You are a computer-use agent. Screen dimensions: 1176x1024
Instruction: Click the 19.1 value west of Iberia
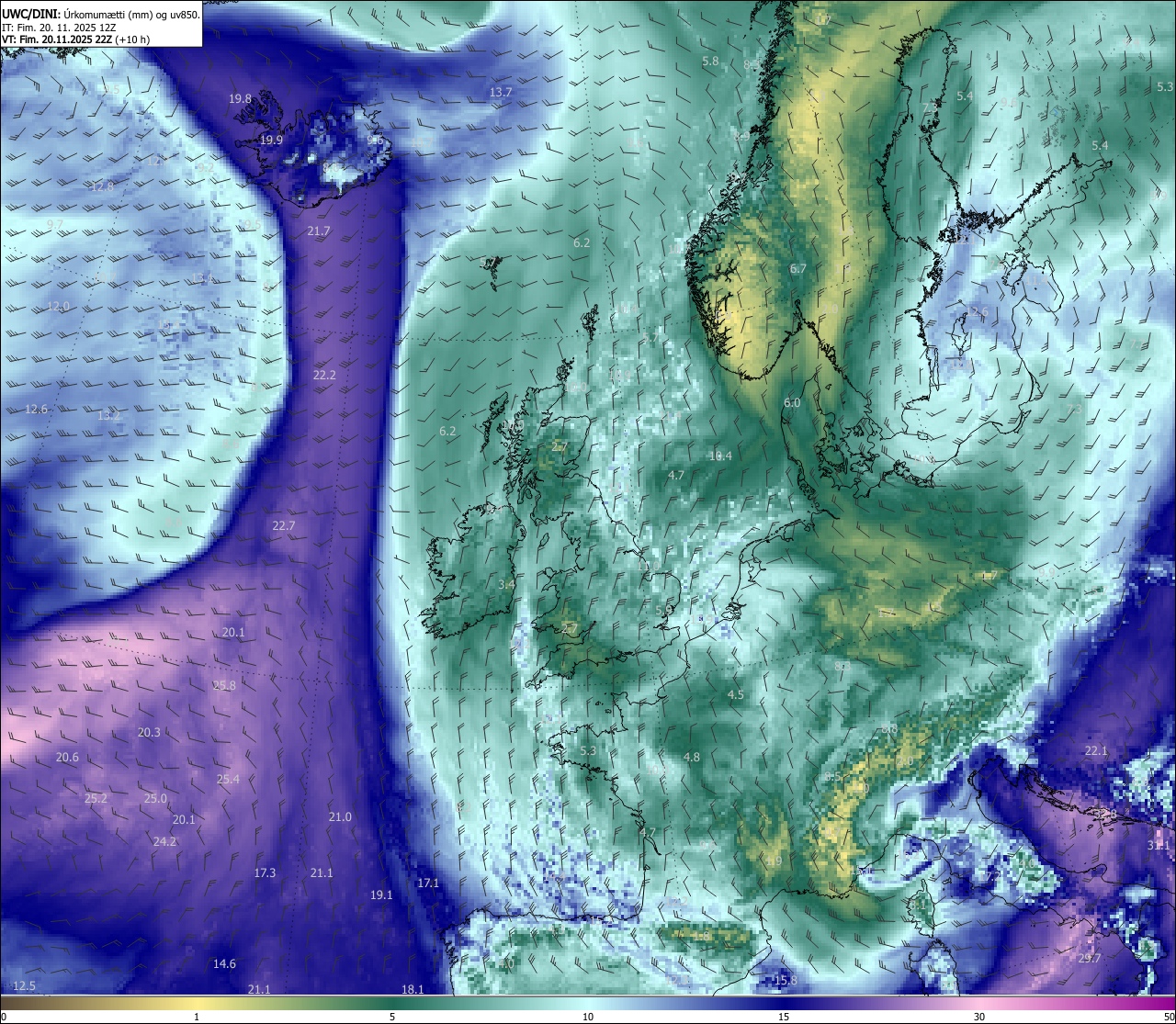click(x=381, y=895)
